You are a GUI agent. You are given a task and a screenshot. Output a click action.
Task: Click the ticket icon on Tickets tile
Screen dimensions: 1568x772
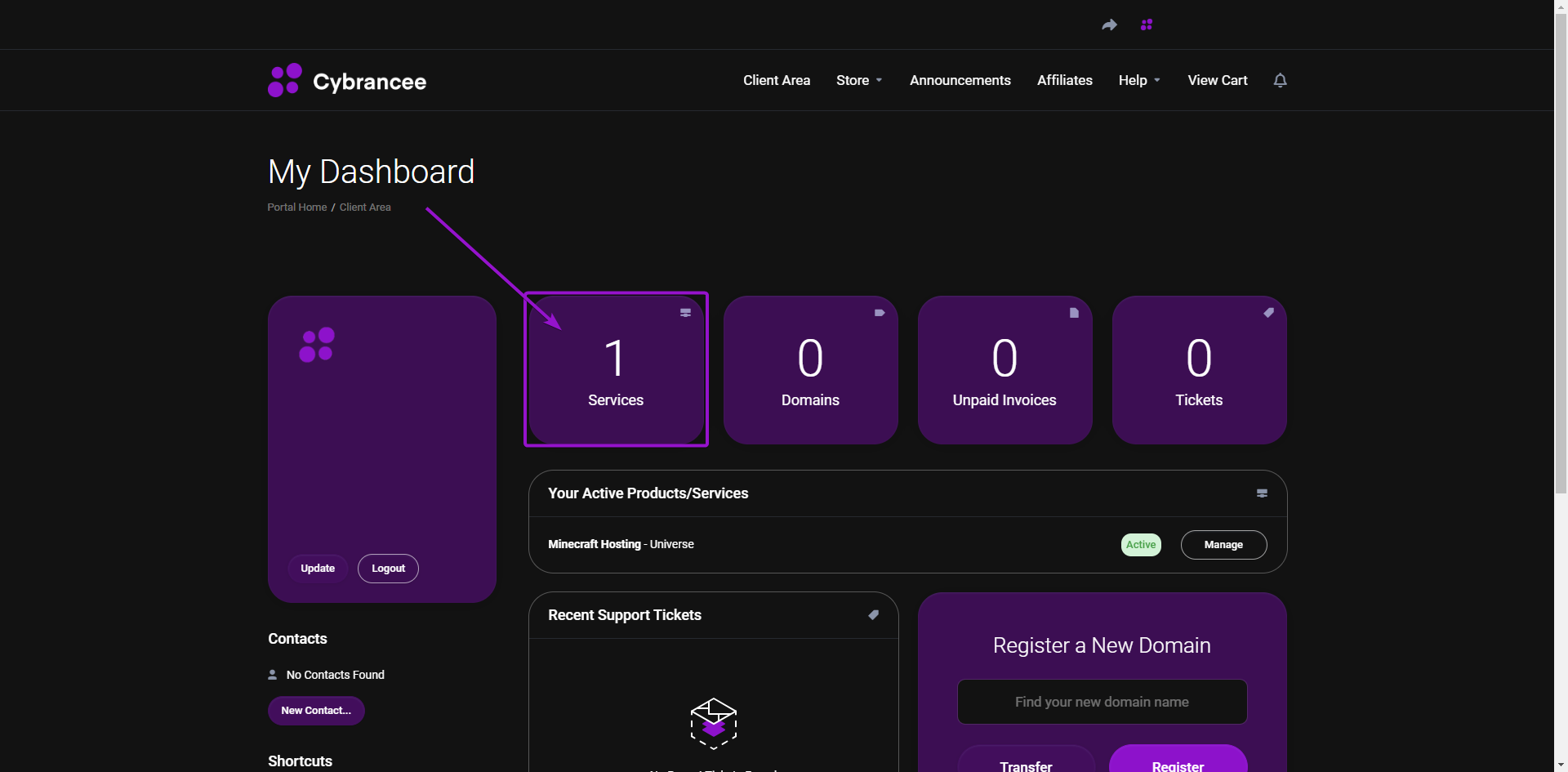[1268, 313]
